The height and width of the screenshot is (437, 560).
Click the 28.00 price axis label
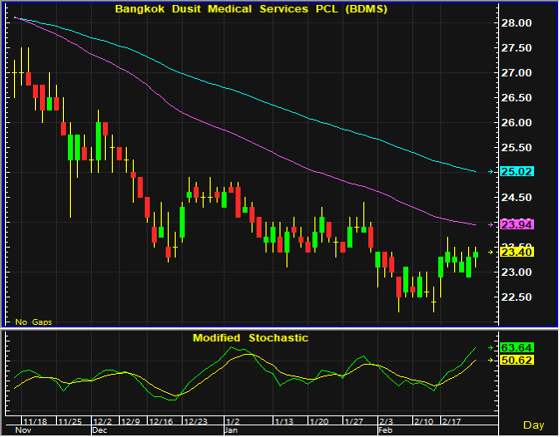(x=516, y=23)
